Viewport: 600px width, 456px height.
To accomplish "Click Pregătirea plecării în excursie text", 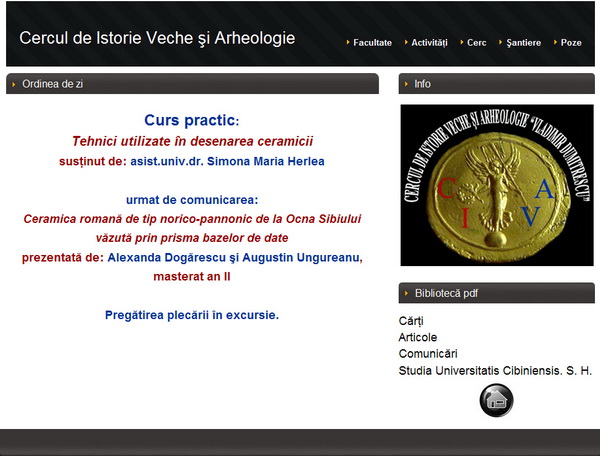I will click(x=192, y=315).
